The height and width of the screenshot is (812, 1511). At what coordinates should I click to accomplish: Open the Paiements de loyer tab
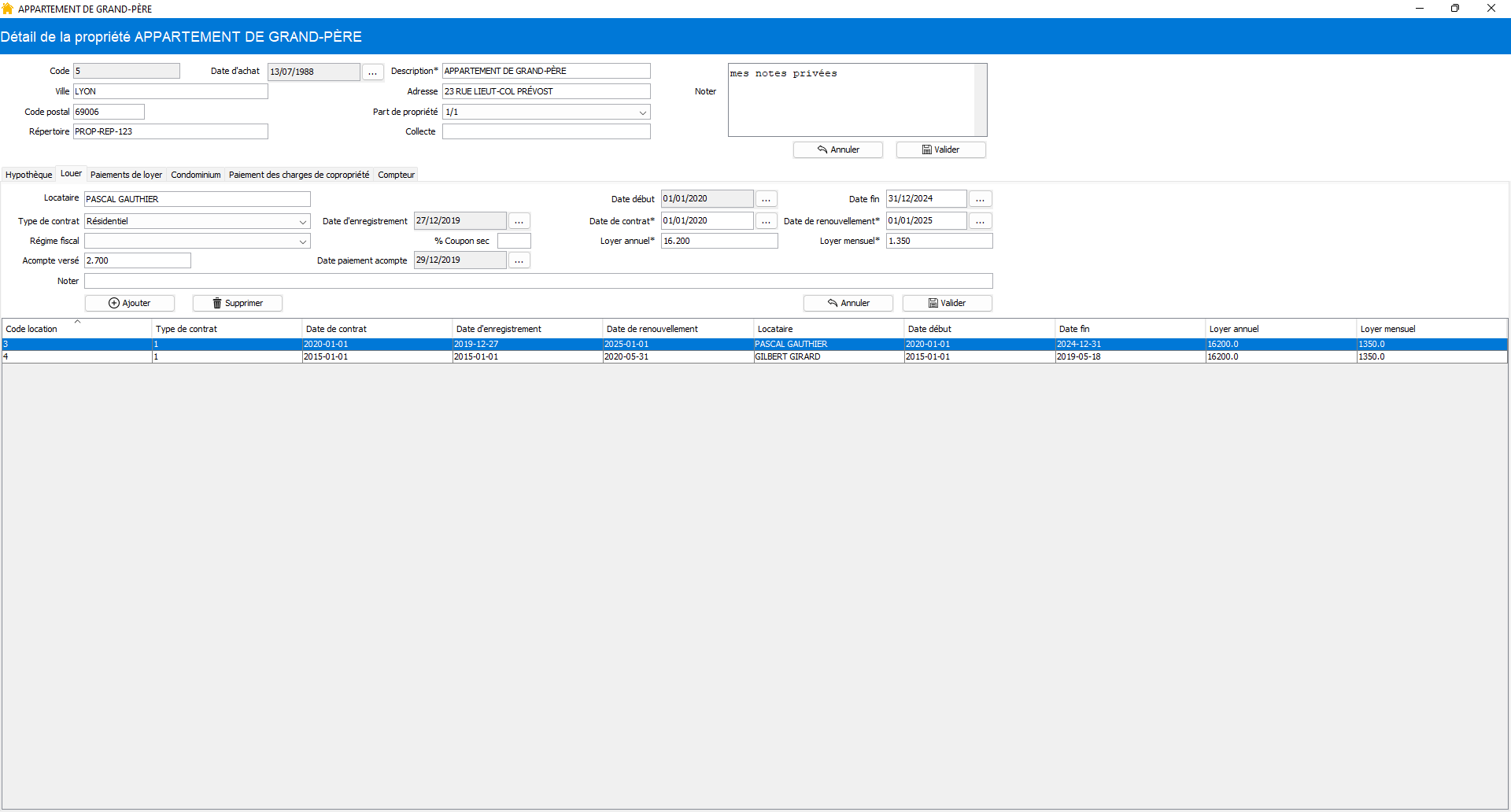coord(126,175)
